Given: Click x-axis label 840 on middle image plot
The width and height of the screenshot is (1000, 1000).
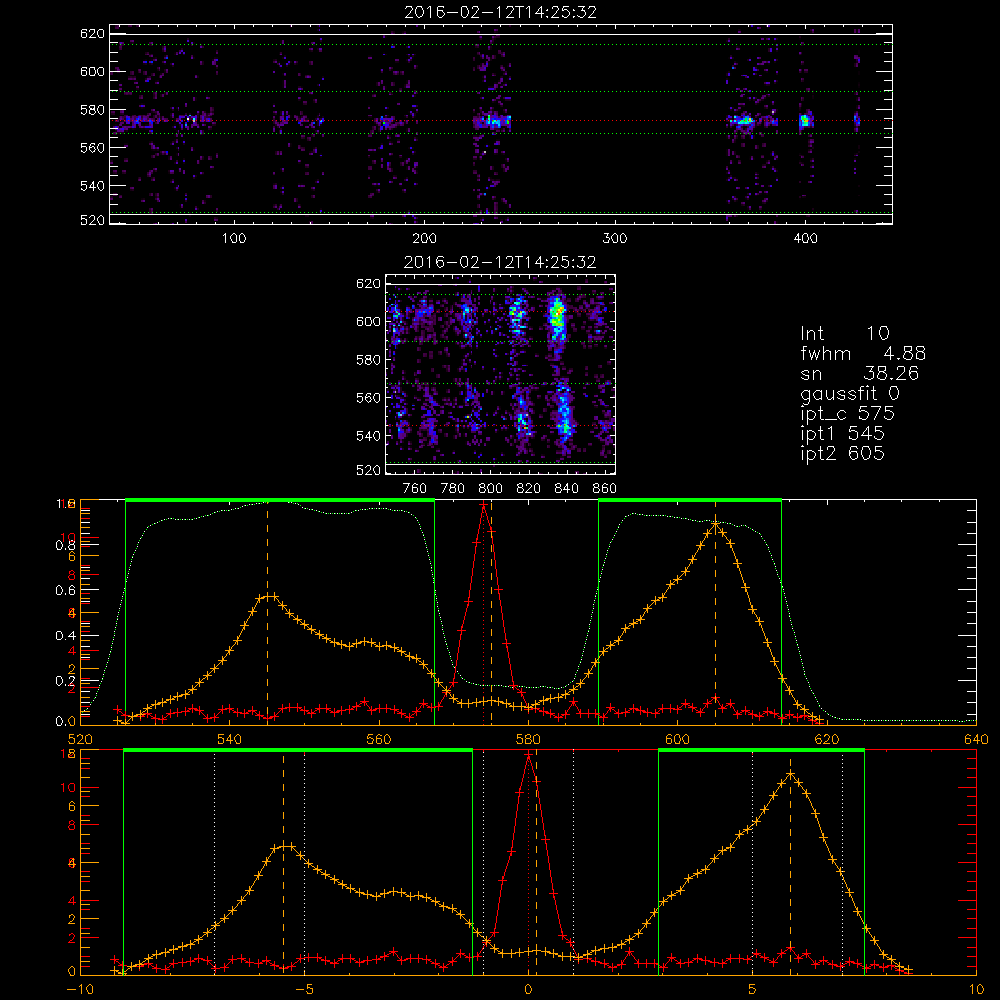Looking at the screenshot, I should click(566, 489).
